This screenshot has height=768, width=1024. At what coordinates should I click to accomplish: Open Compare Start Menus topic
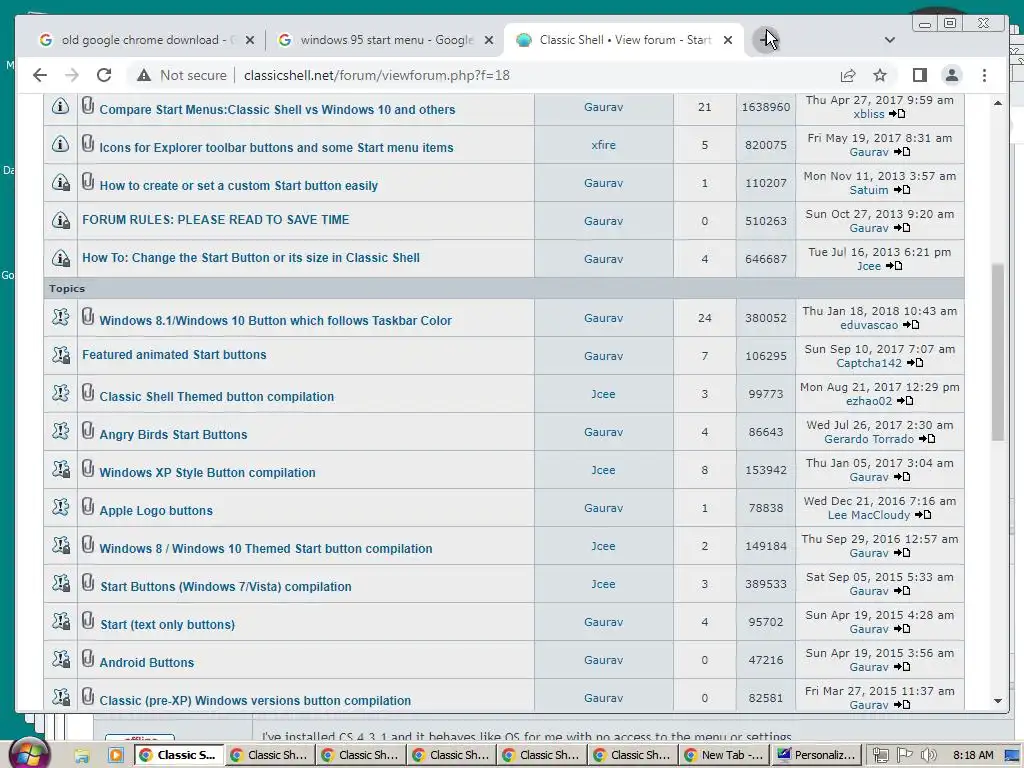pyautogui.click(x=277, y=110)
